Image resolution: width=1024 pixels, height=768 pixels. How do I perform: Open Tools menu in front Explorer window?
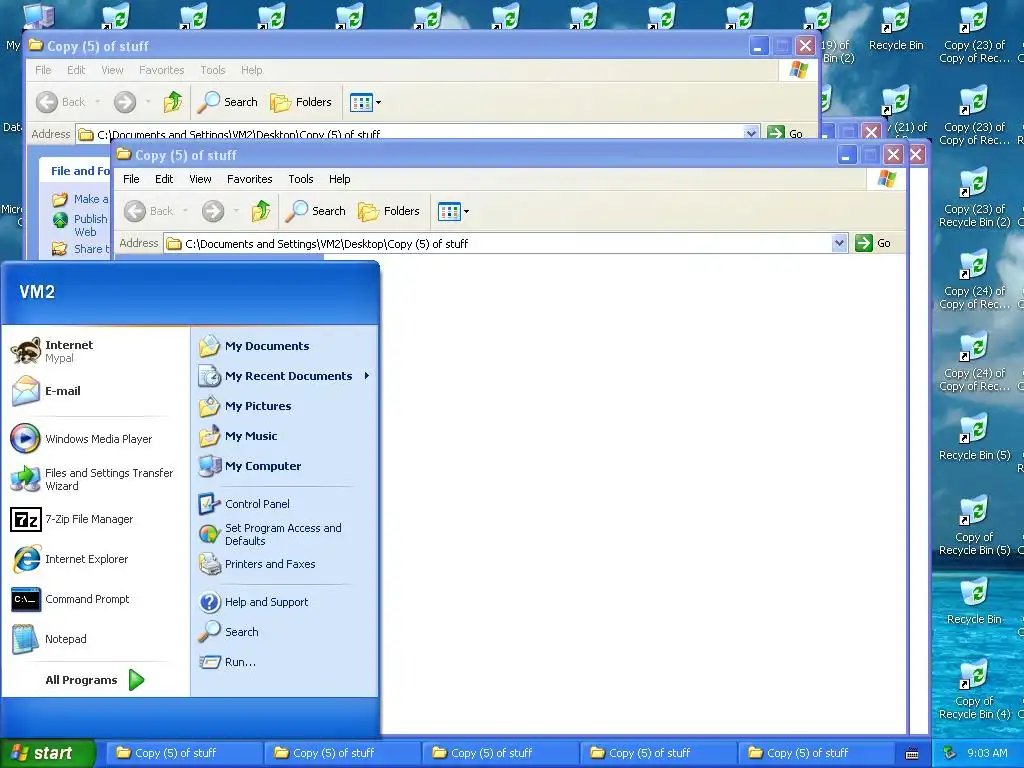tap(300, 179)
